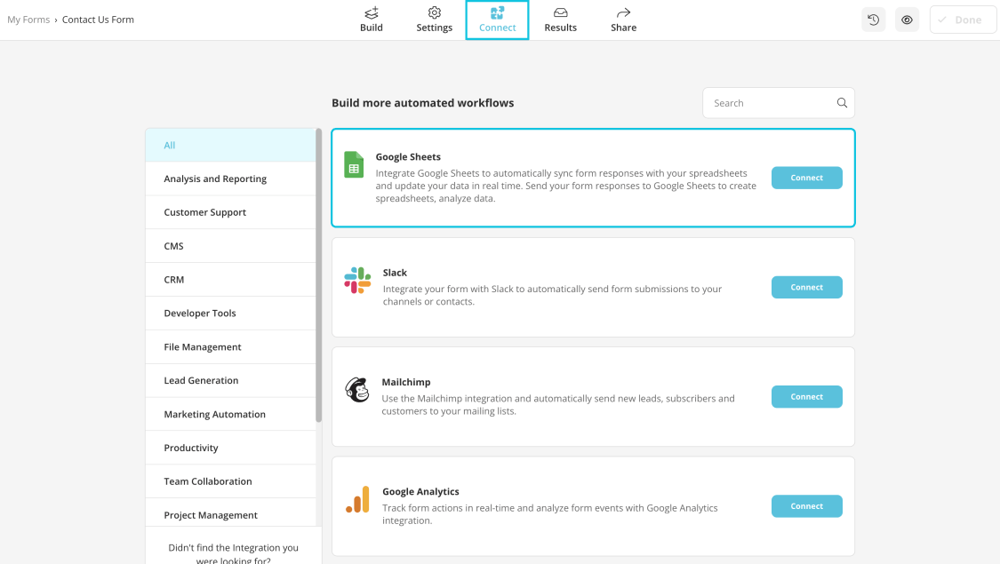
Task: Click the Google Sheets icon
Action: coord(354,165)
